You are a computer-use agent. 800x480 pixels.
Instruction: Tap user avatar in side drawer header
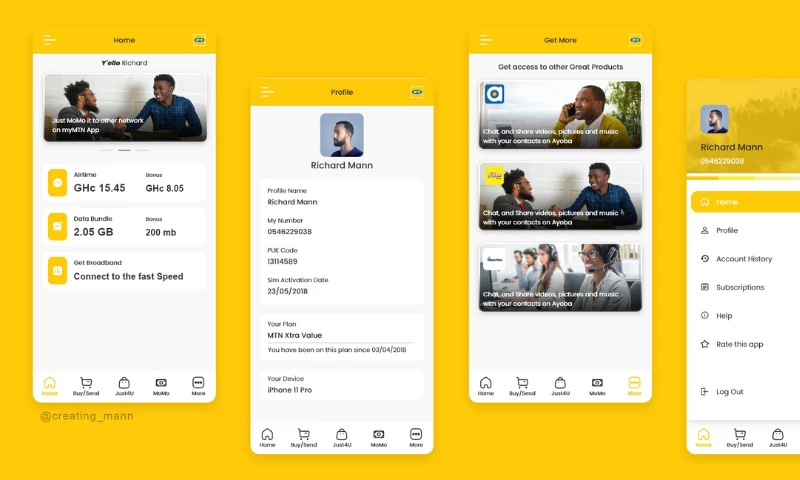714,119
